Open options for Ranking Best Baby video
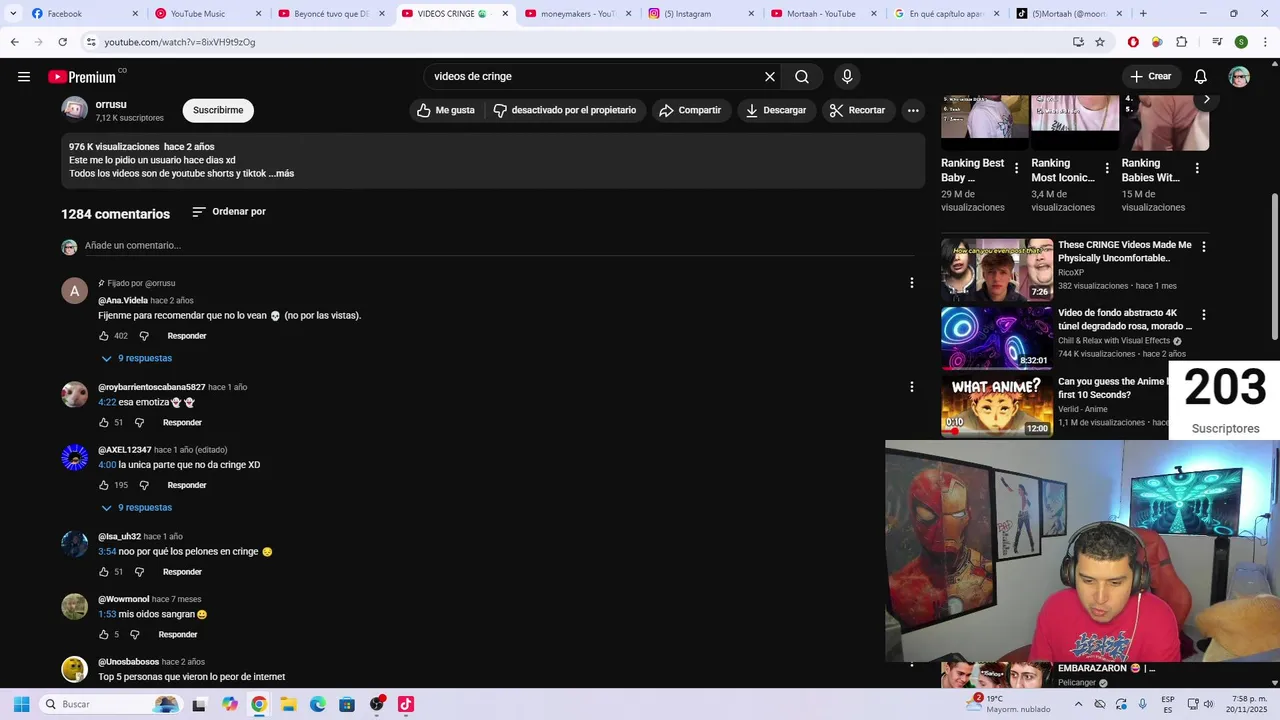Image resolution: width=1280 pixels, height=720 pixels. click(1017, 168)
